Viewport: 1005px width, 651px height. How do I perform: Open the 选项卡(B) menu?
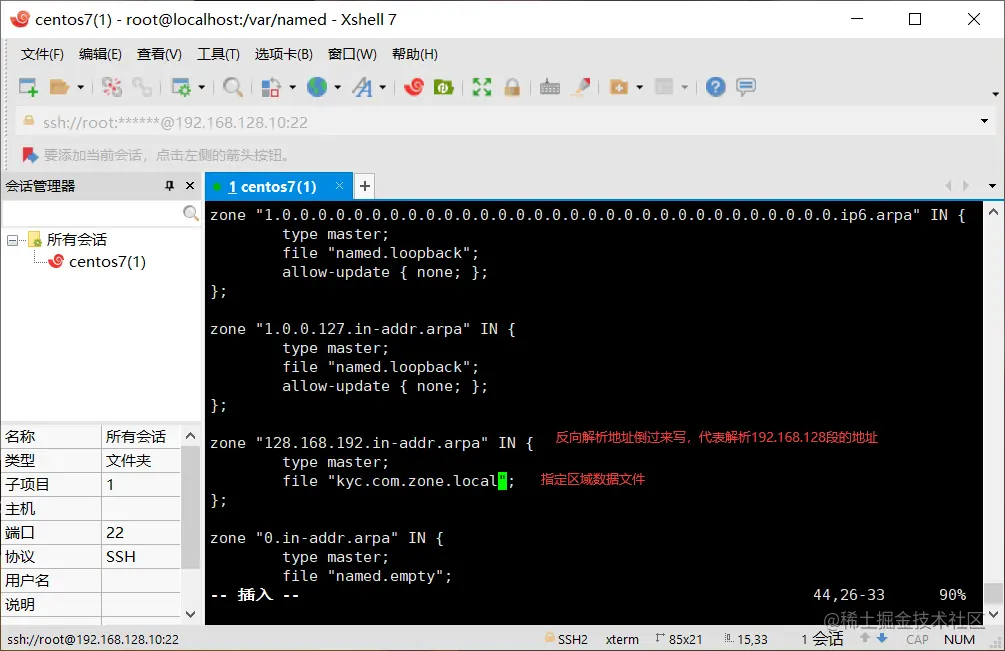click(283, 54)
